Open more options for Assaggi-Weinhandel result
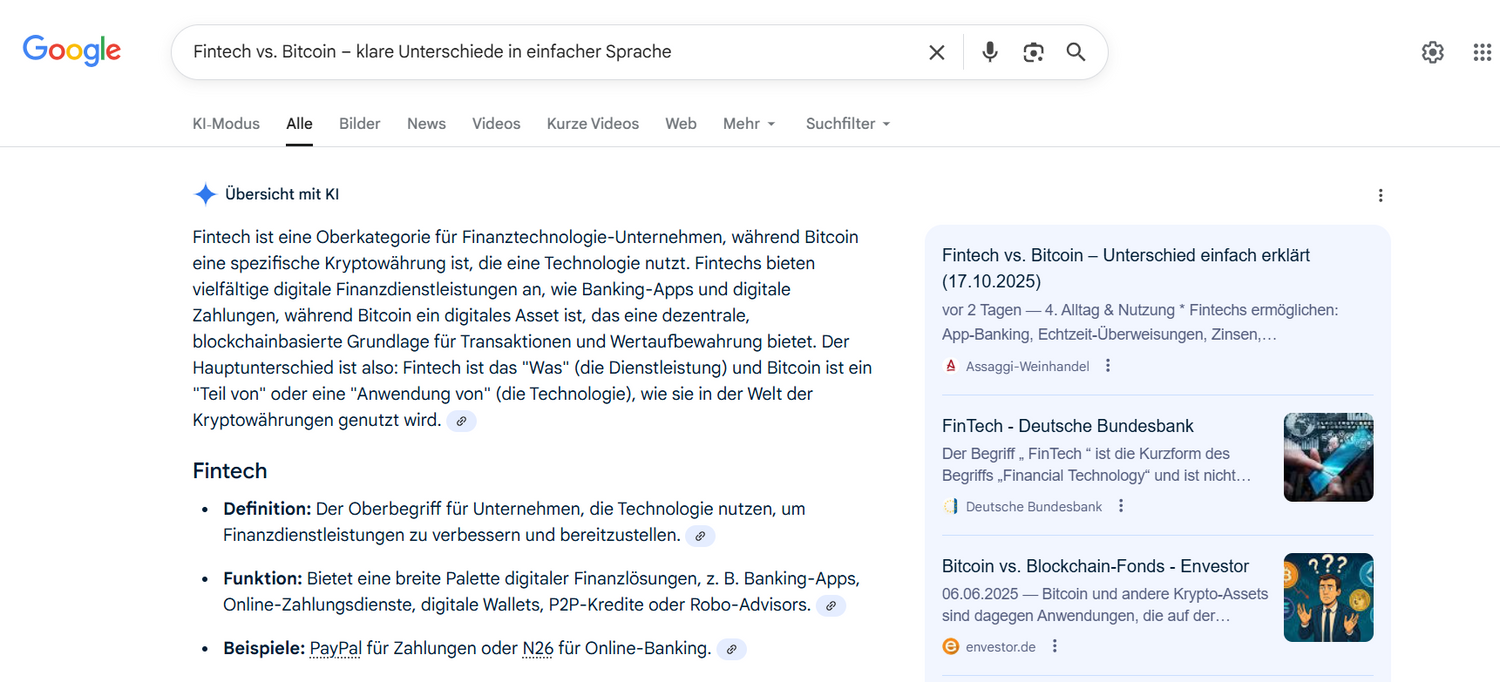The image size is (1500, 682). point(1108,366)
